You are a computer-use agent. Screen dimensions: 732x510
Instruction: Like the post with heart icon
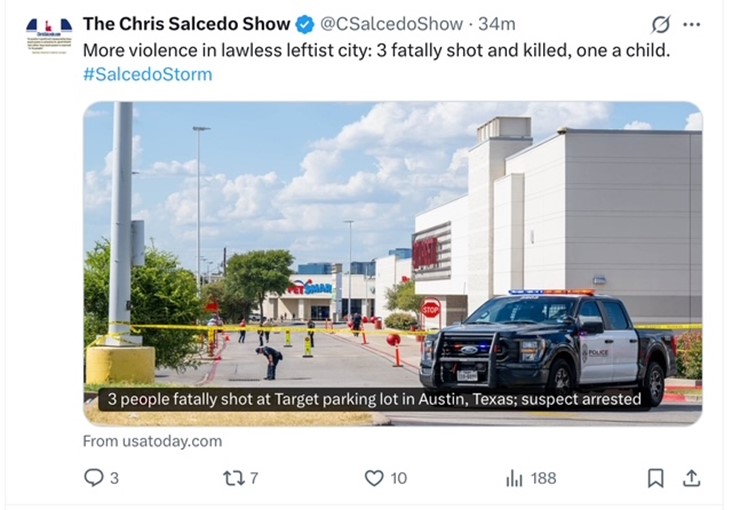click(373, 478)
